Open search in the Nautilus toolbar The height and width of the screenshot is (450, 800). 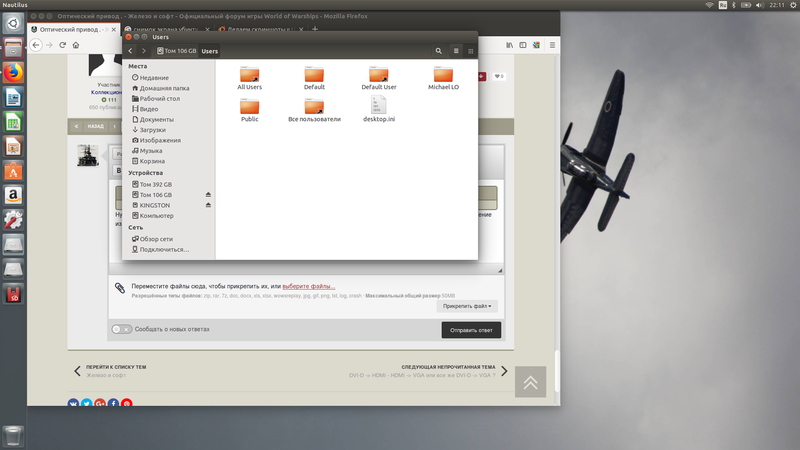coord(438,51)
